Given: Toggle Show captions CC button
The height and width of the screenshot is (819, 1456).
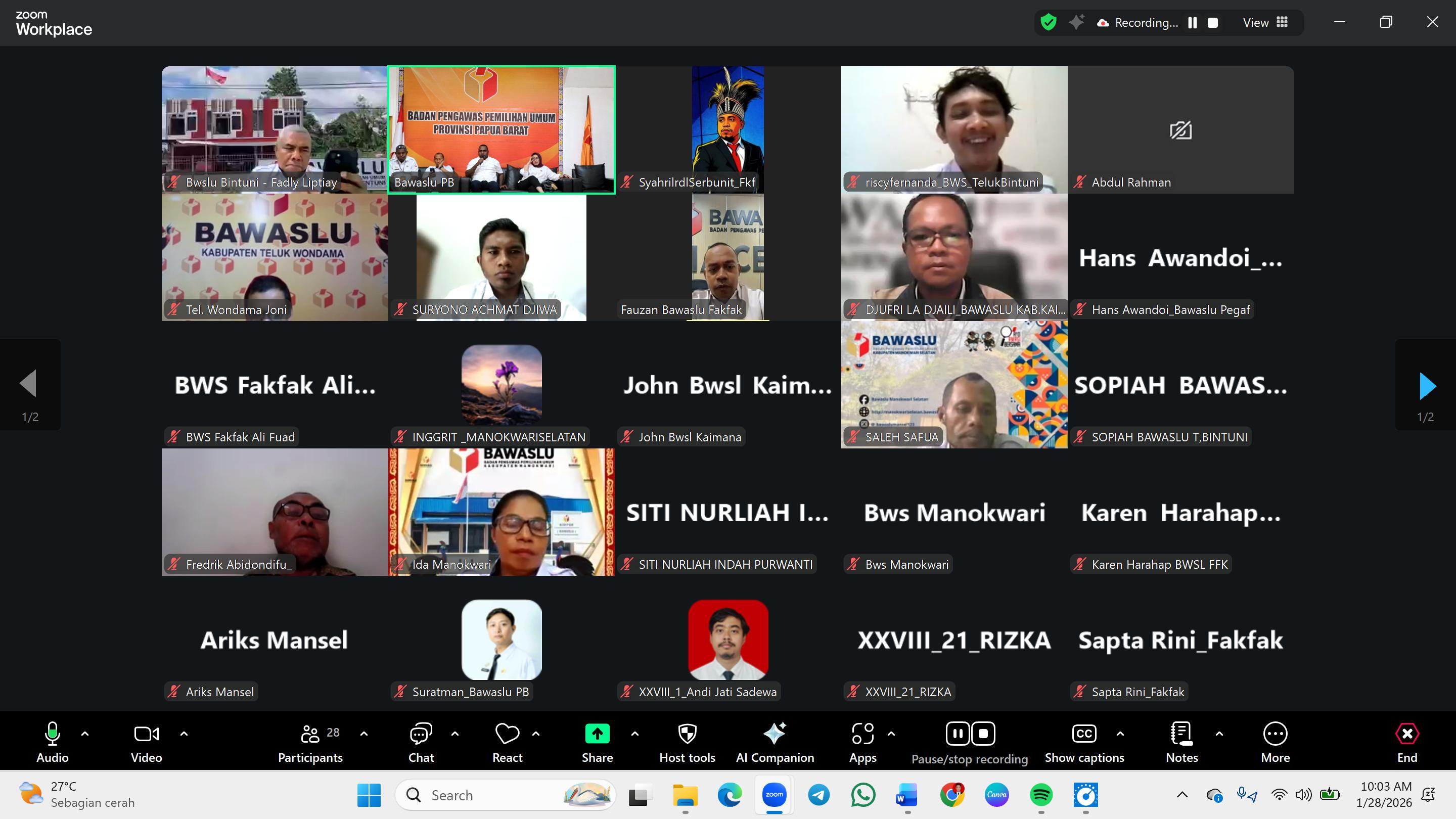Looking at the screenshot, I should [x=1083, y=734].
